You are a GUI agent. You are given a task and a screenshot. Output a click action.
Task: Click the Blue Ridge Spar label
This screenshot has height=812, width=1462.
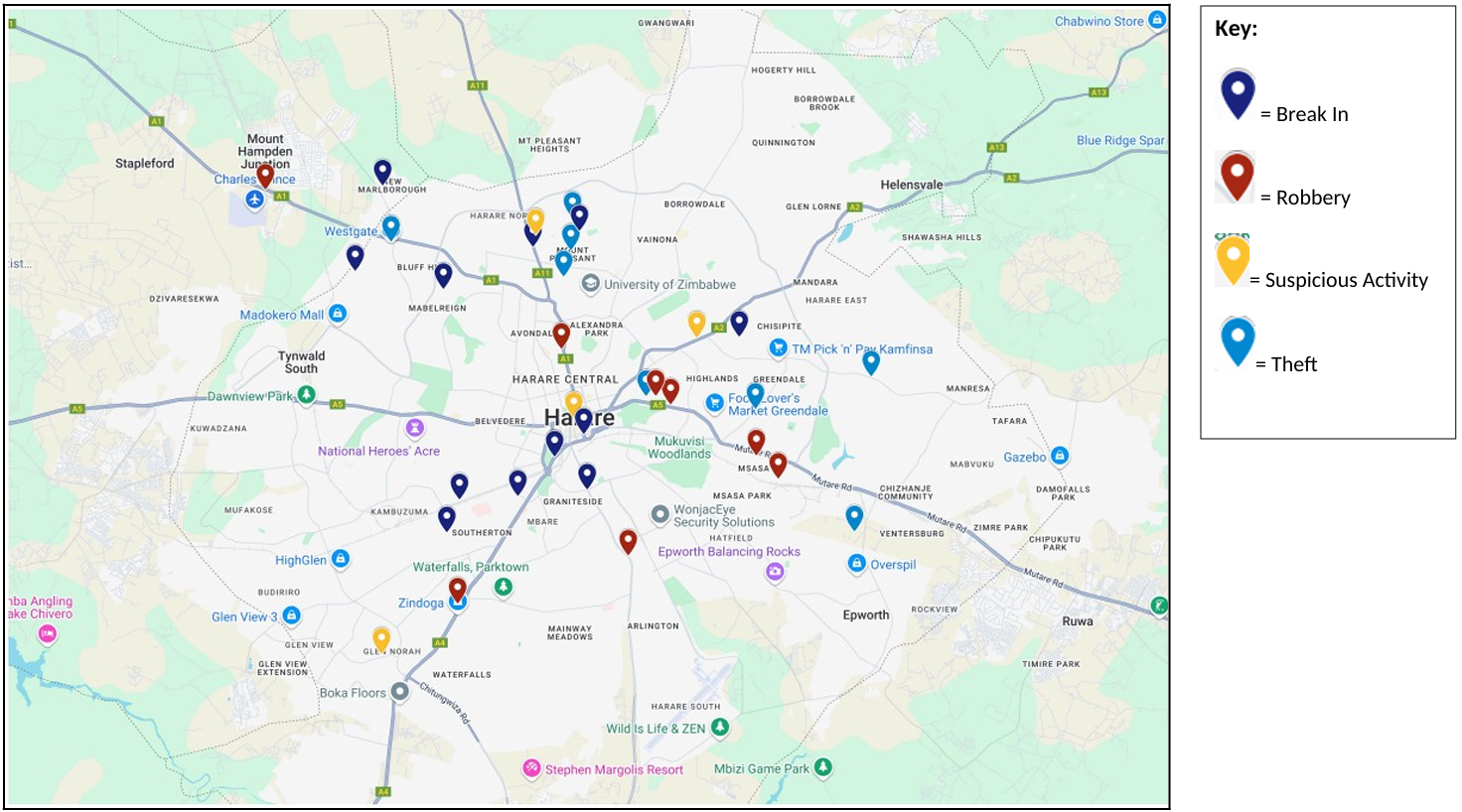[x=1119, y=140]
